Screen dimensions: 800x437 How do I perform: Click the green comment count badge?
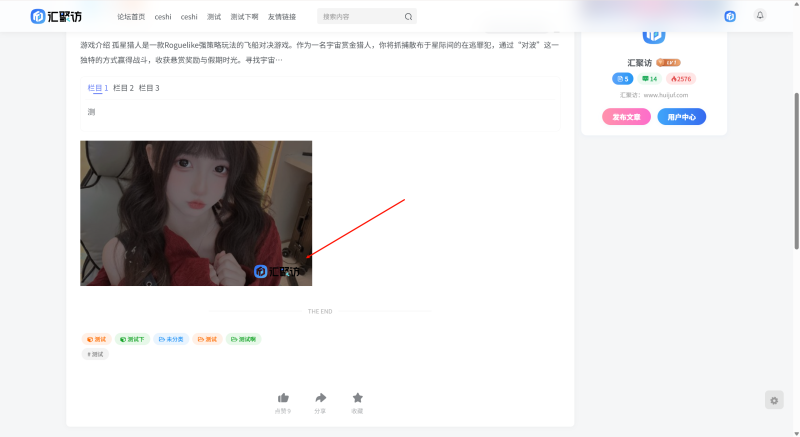pos(649,78)
